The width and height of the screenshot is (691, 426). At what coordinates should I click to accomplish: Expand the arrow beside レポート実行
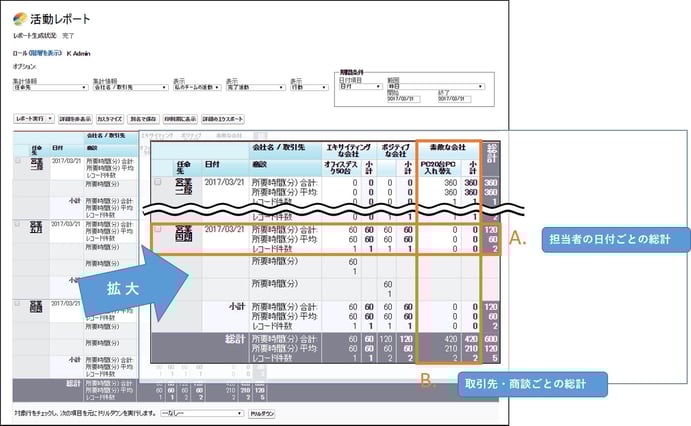click(50, 119)
